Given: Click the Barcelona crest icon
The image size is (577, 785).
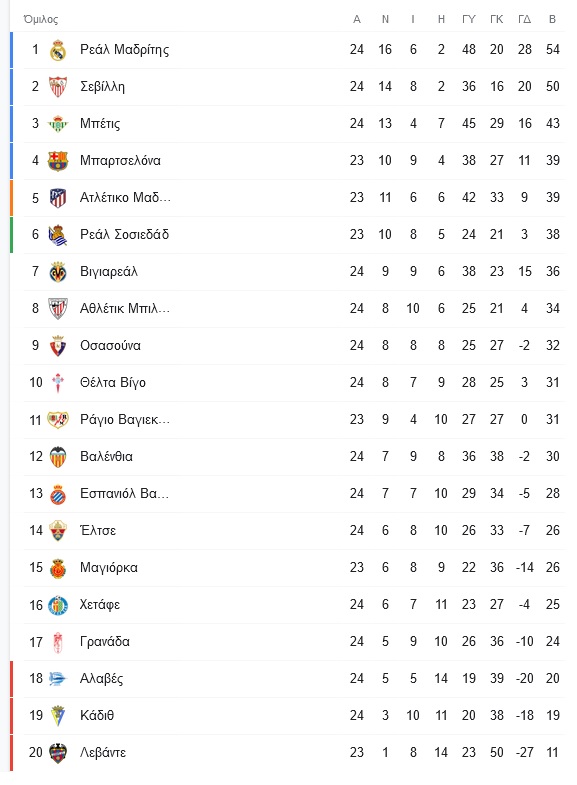Looking at the screenshot, I should coord(58,161).
